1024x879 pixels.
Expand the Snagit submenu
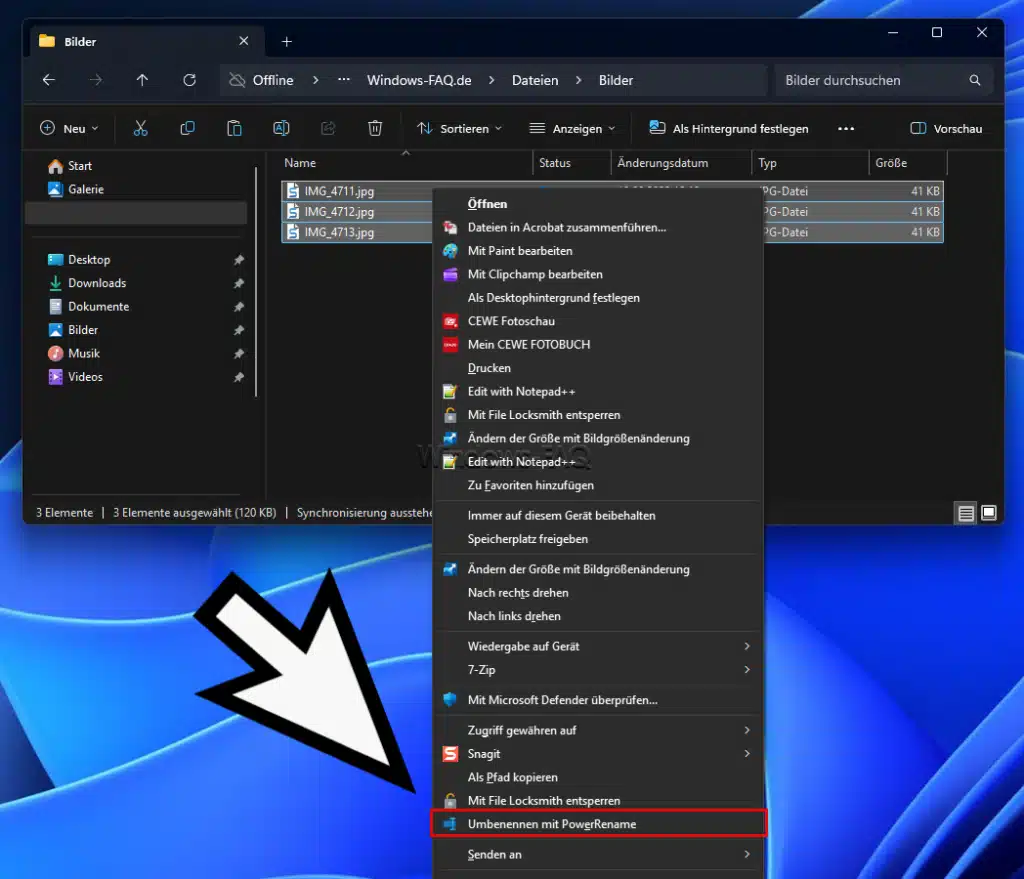point(598,754)
